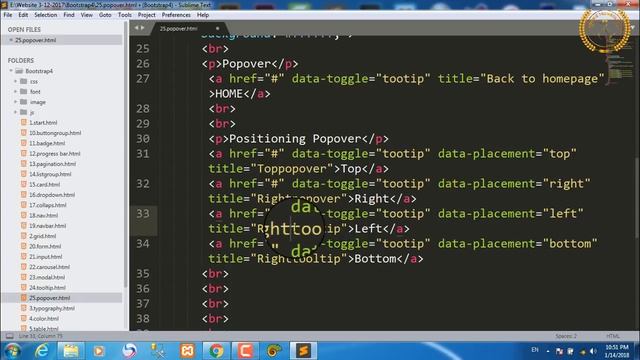The height and width of the screenshot is (360, 640).
Task: Select the Bootstrap4 folder icon
Action: 19,71
